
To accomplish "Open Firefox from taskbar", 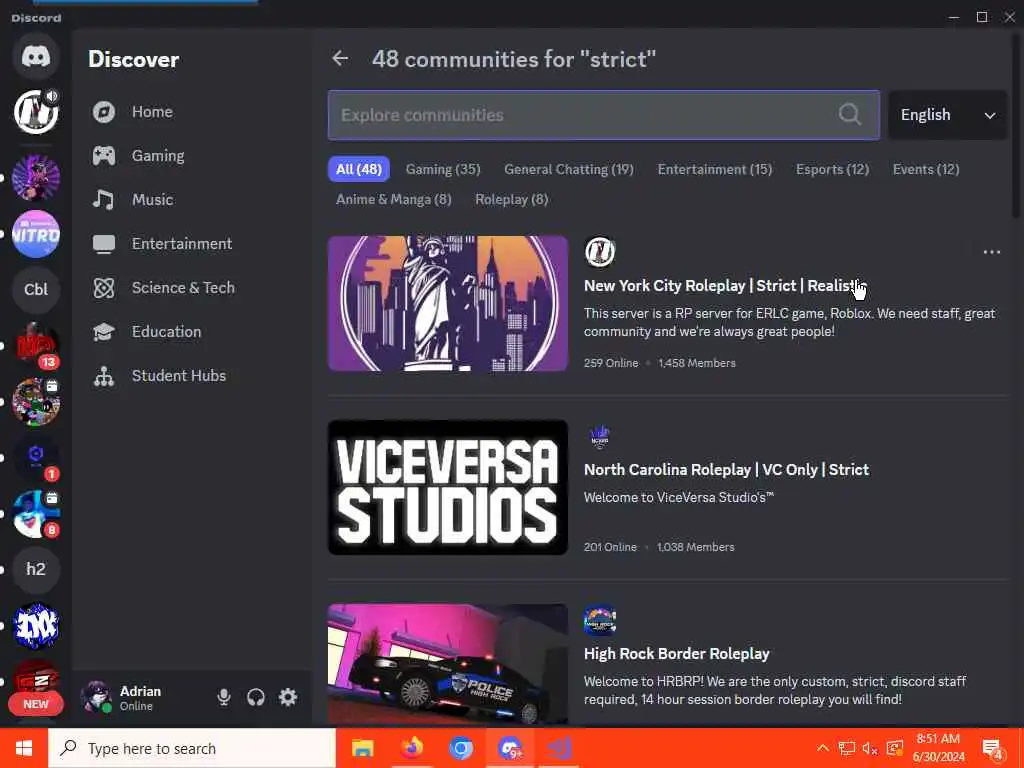I will point(411,748).
